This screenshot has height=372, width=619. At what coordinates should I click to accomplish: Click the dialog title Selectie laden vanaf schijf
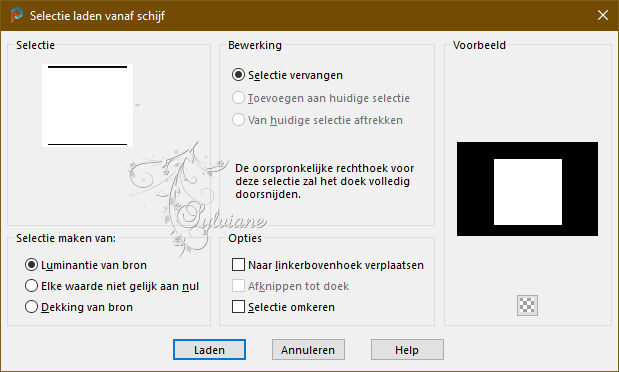98,16
